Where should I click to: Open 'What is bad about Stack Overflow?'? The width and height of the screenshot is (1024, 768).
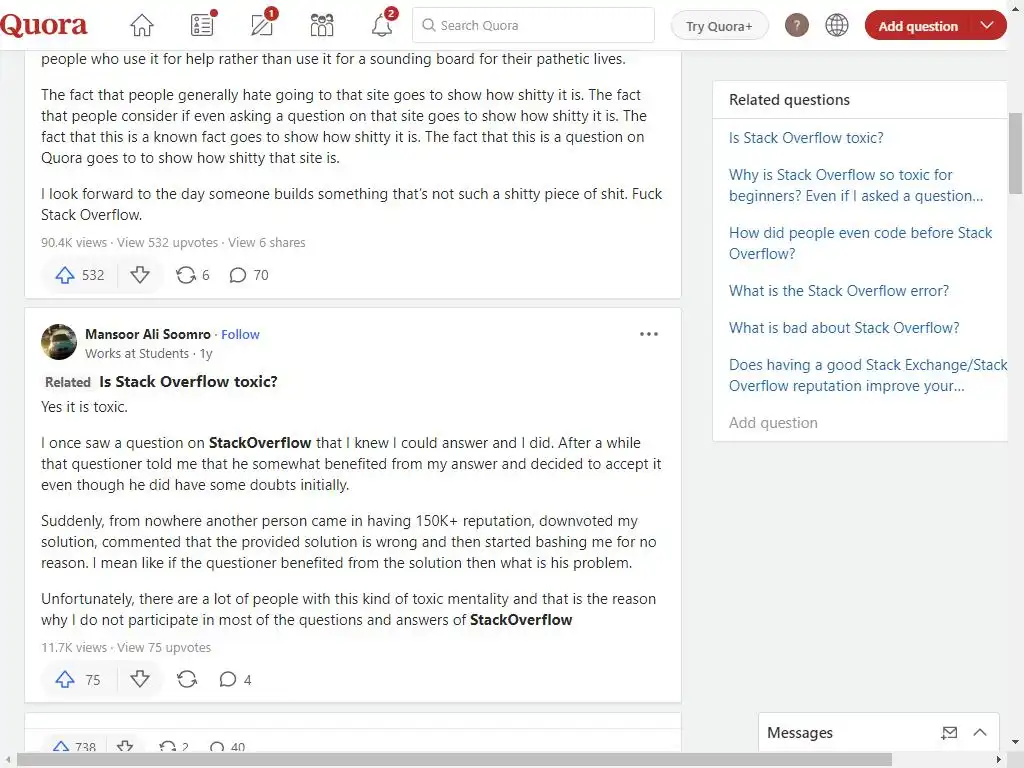tap(844, 328)
